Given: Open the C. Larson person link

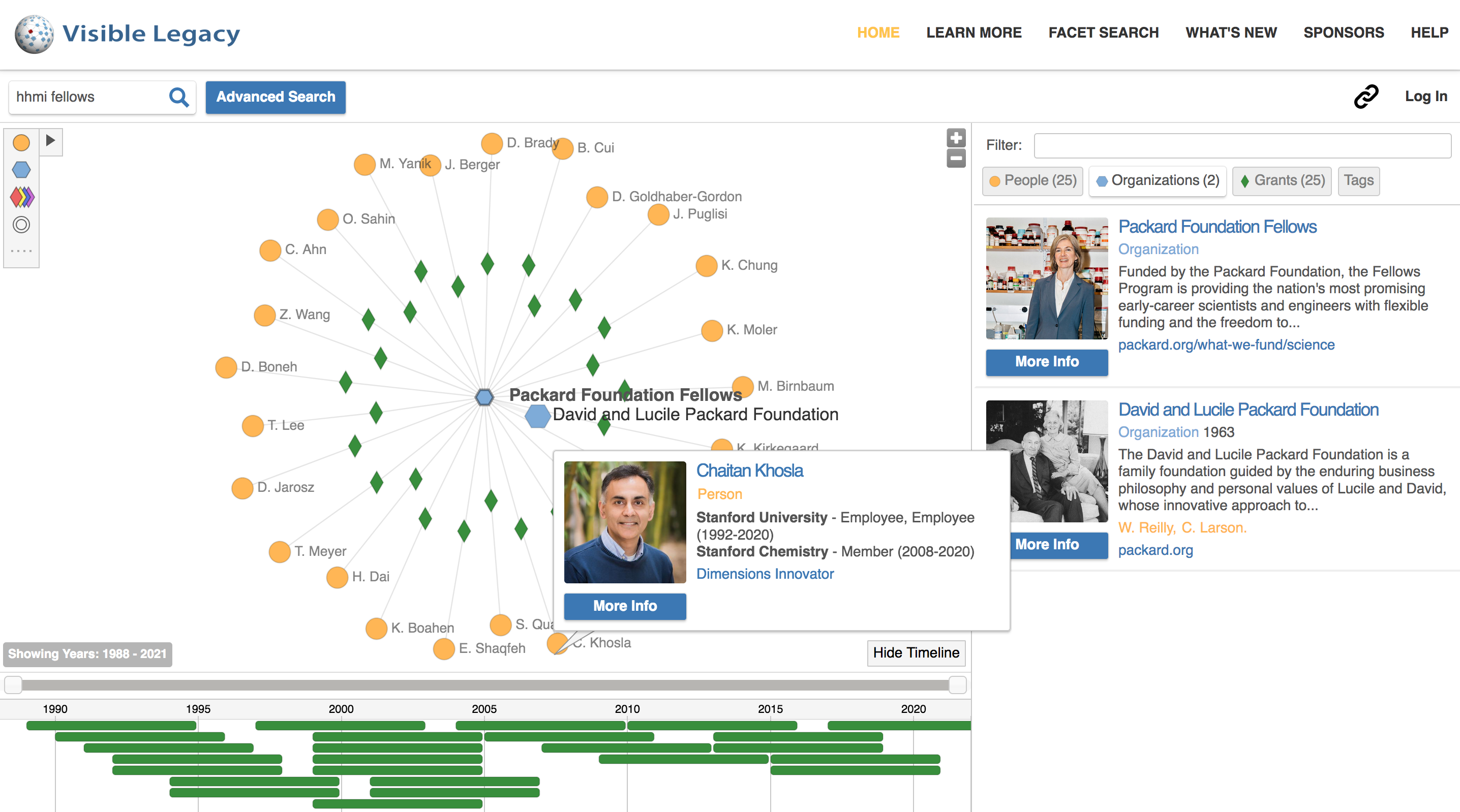Looking at the screenshot, I should [1213, 528].
